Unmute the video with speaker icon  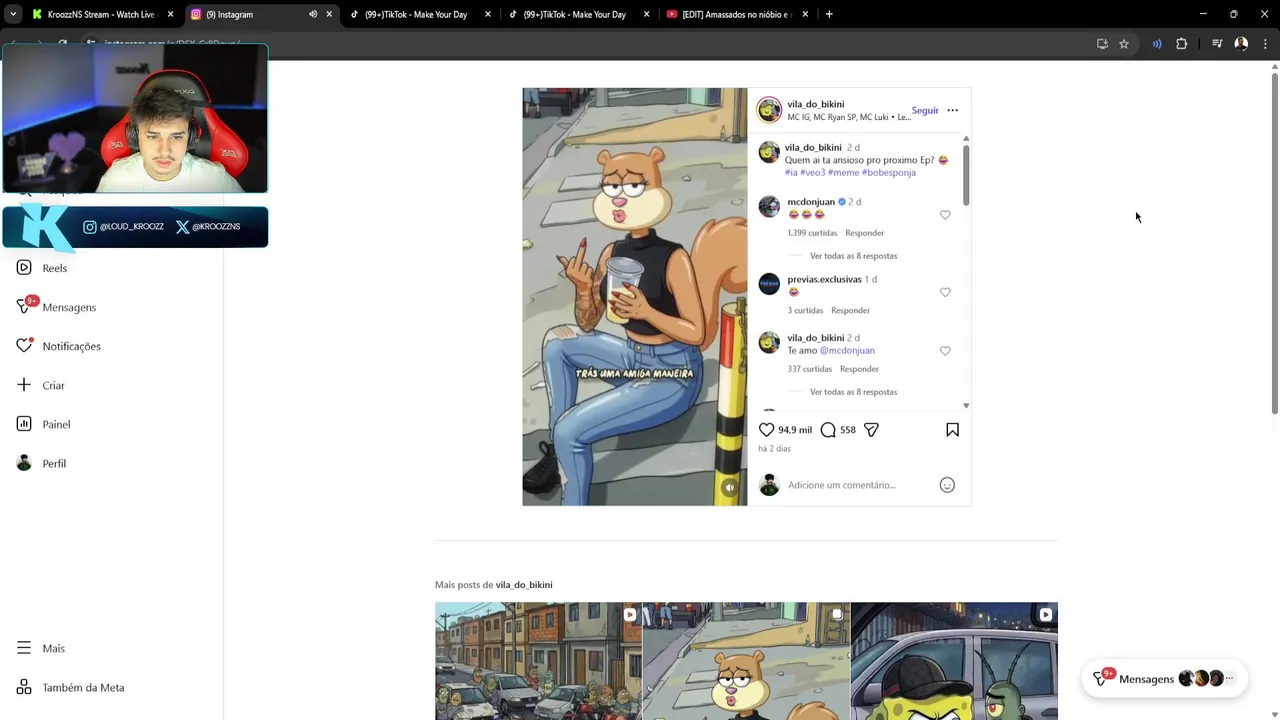pos(730,488)
